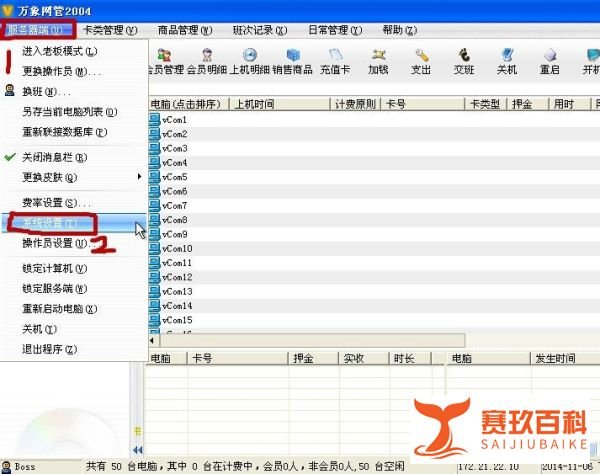Open the 服务器端 menu
This screenshot has height=474, width=600.
37,30
